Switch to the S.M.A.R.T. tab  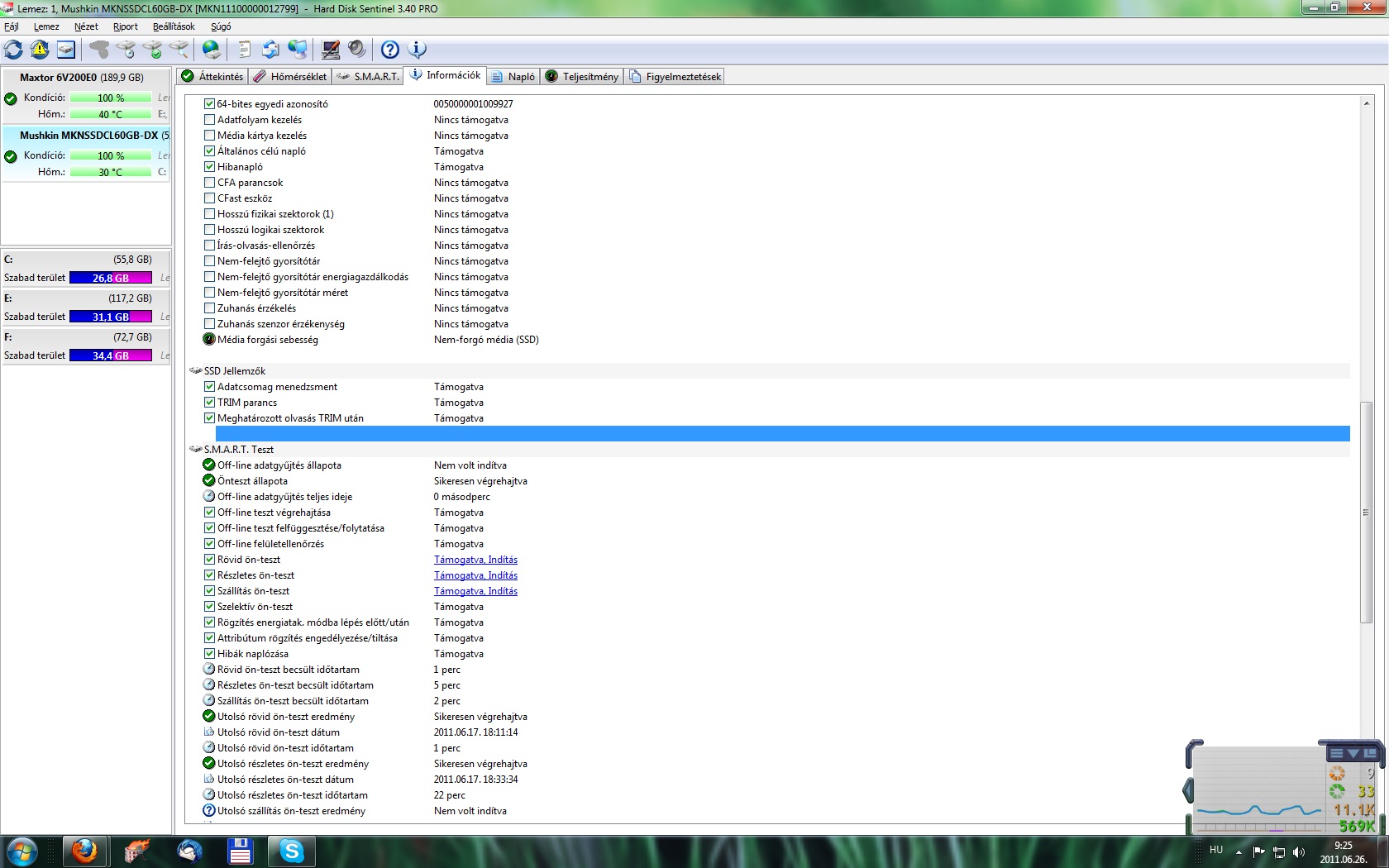368,77
